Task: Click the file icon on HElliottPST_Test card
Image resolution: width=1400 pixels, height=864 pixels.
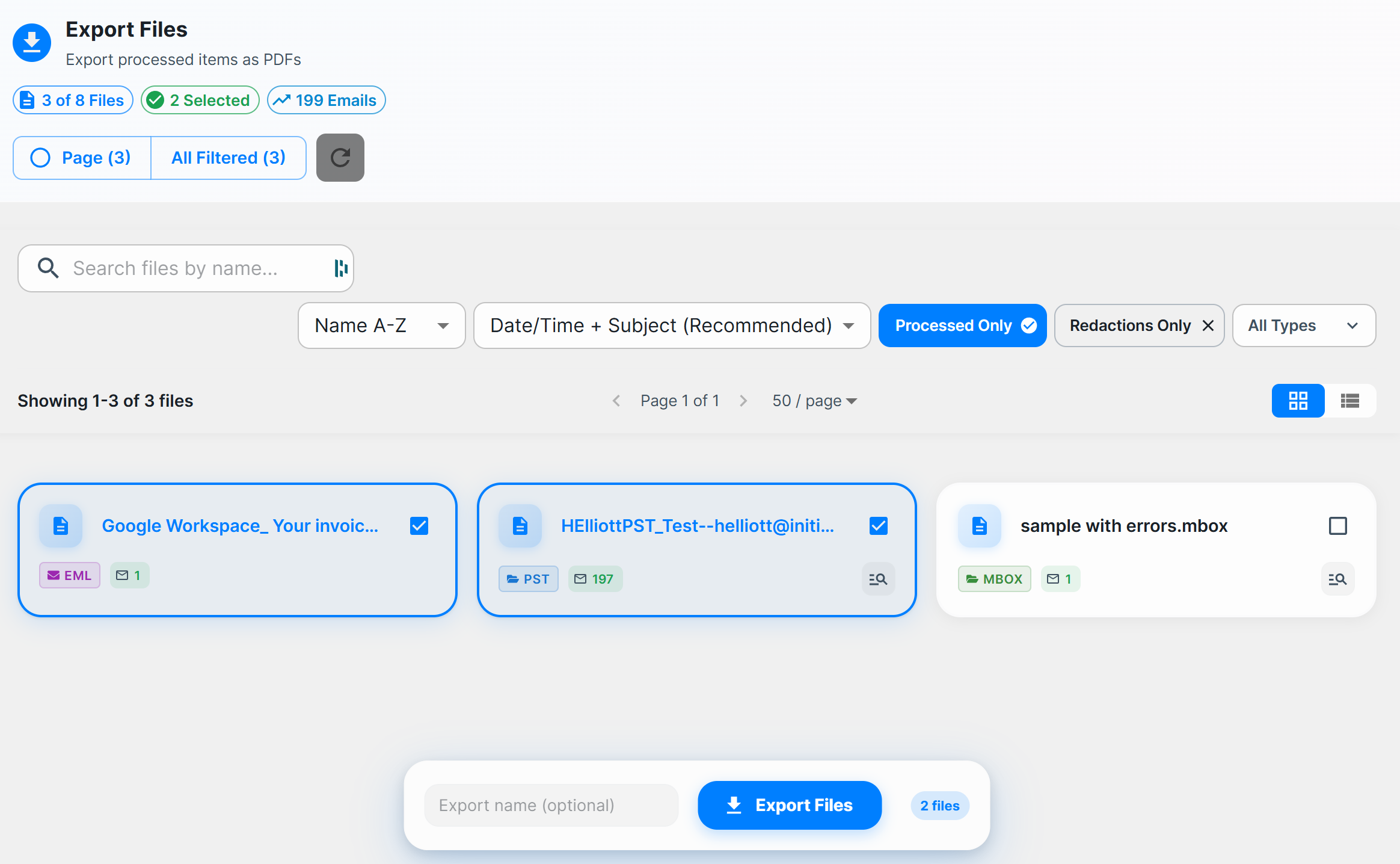Action: (520, 526)
